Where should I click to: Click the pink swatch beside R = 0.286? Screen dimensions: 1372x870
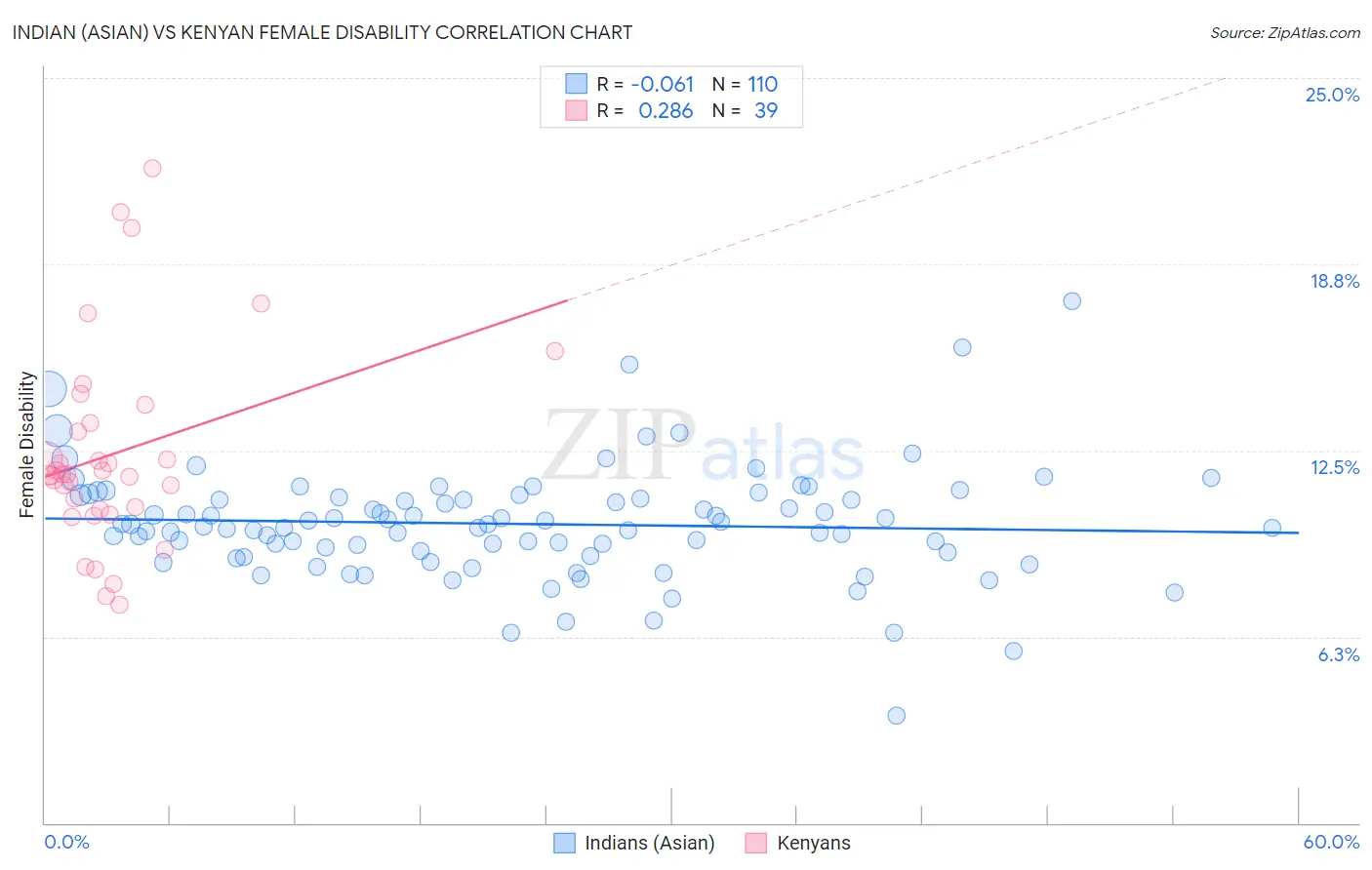click(x=576, y=110)
